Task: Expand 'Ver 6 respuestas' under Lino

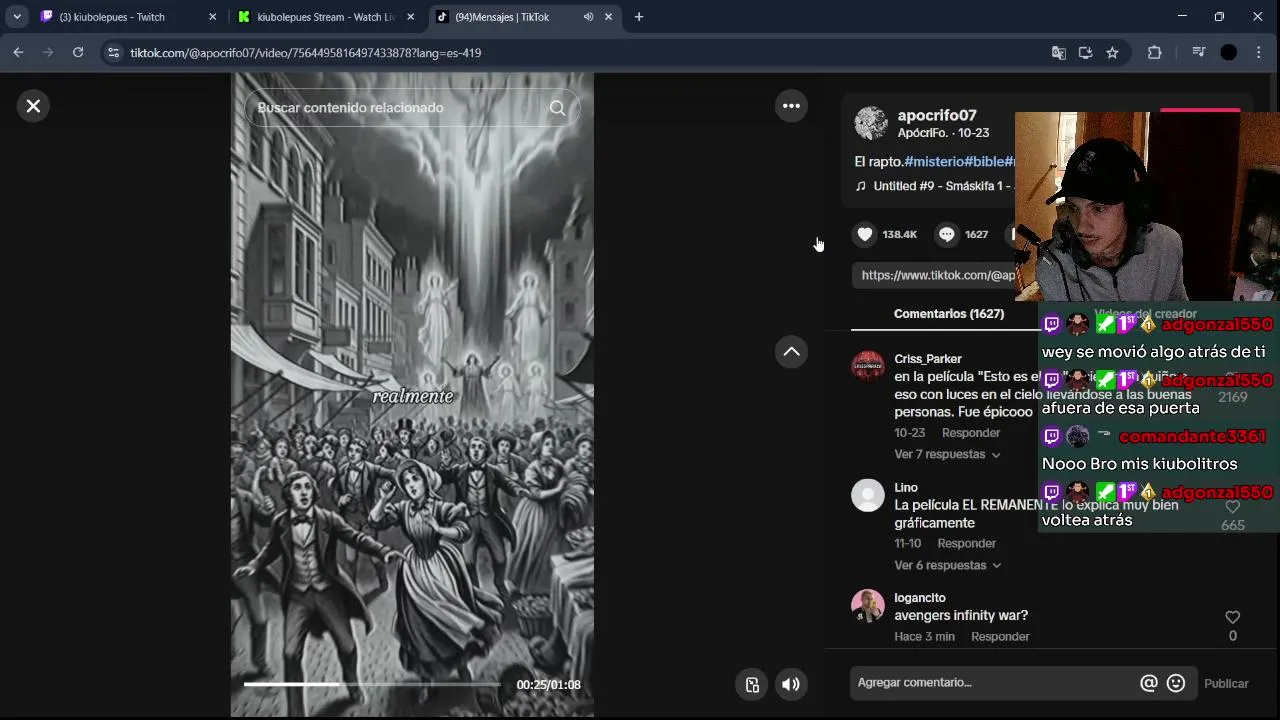Action: (946, 565)
